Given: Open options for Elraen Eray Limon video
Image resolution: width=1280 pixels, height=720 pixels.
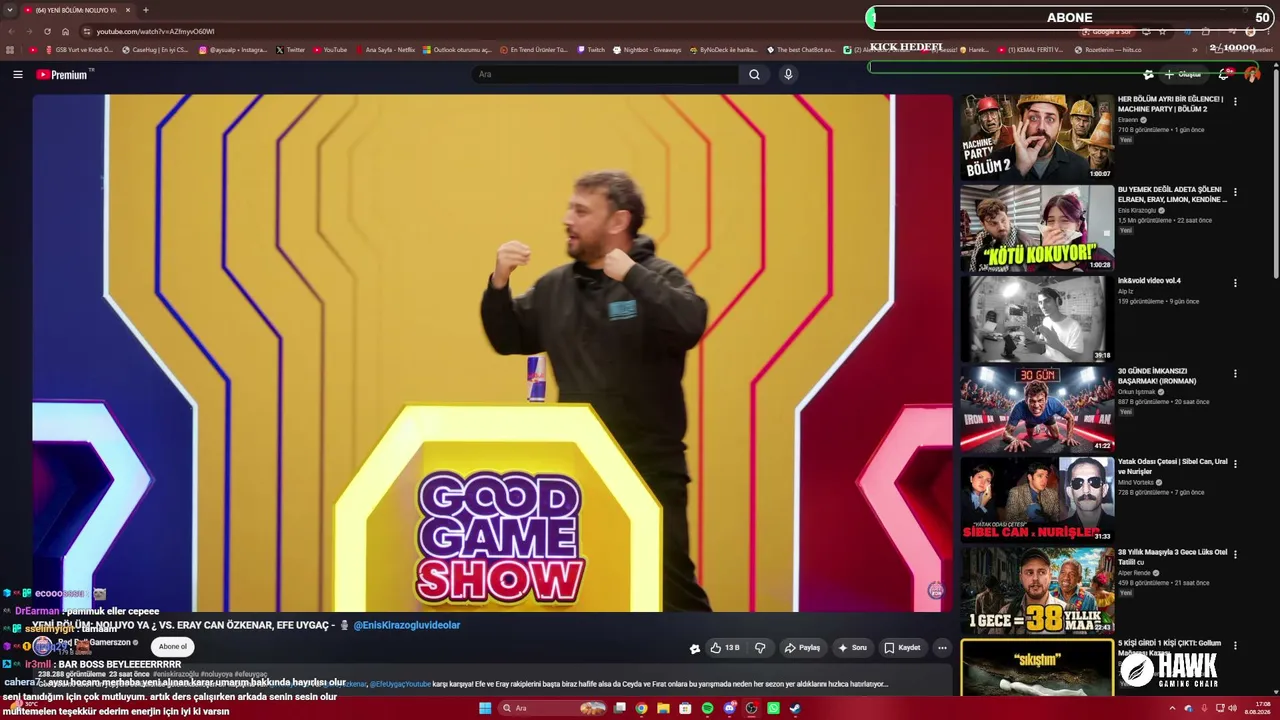Looking at the screenshot, I should 1235,192.
